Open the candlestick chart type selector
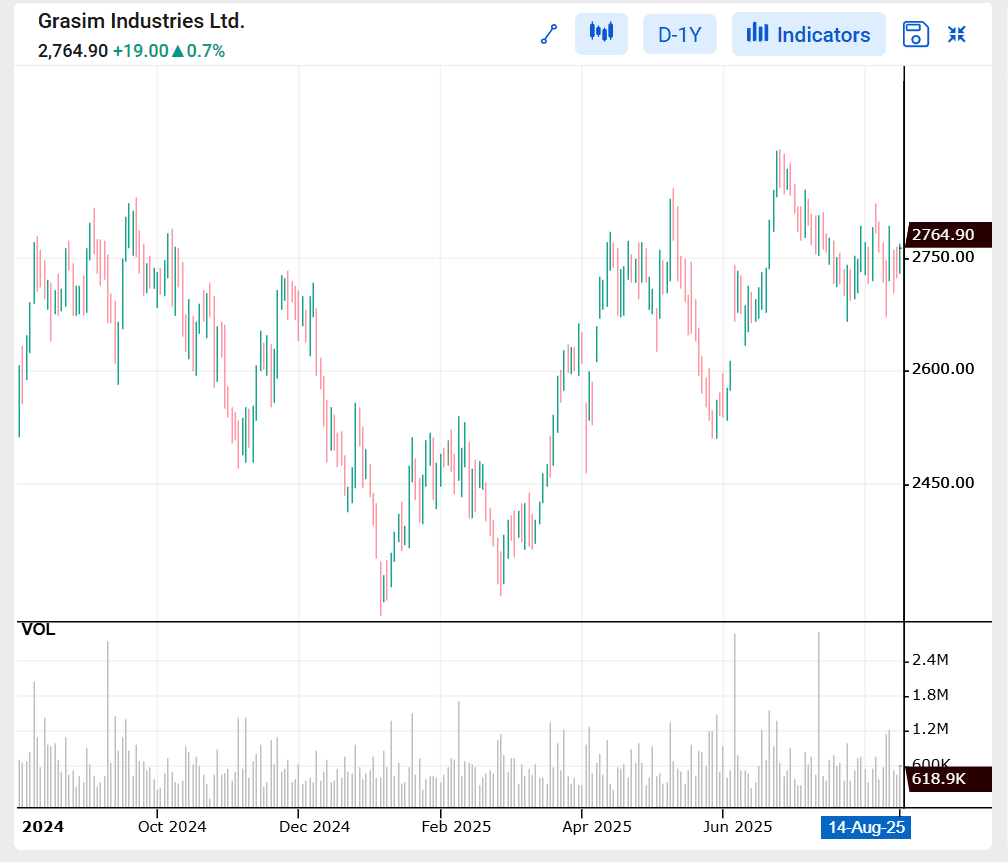1008x862 pixels. coord(601,34)
